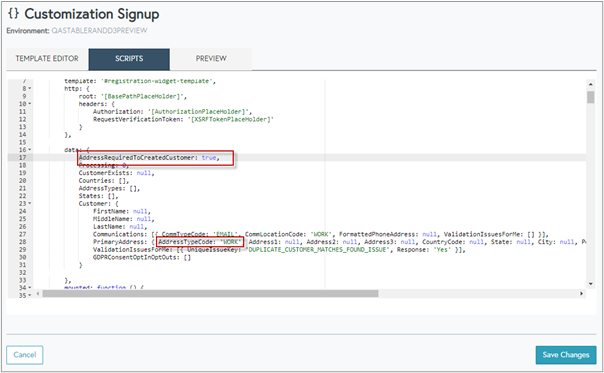This screenshot has height=373, width=604.
Task: Click the vertical scrollbar down arrow
Action: point(591,284)
